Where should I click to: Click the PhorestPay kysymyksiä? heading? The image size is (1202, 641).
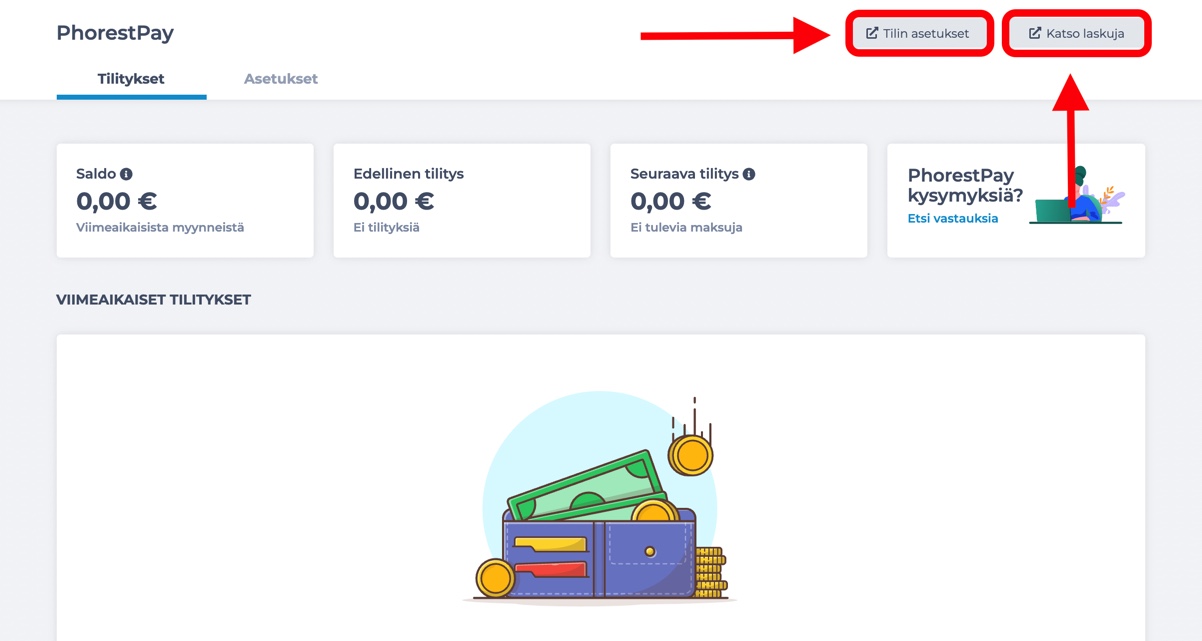tap(965, 185)
